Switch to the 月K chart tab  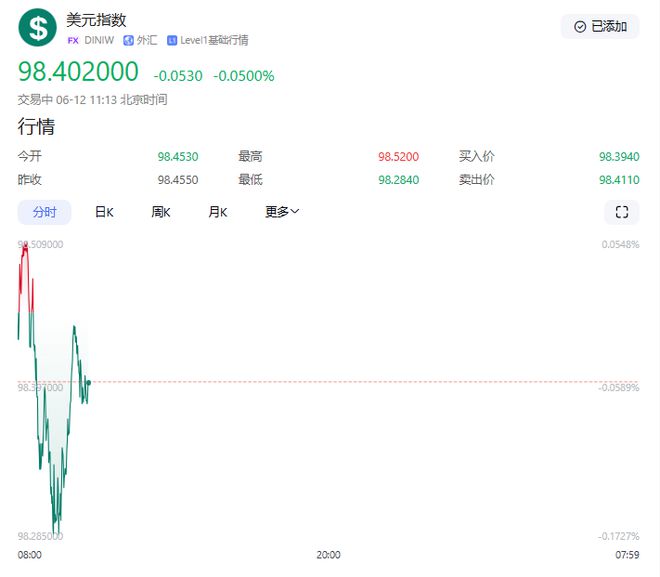pos(218,212)
